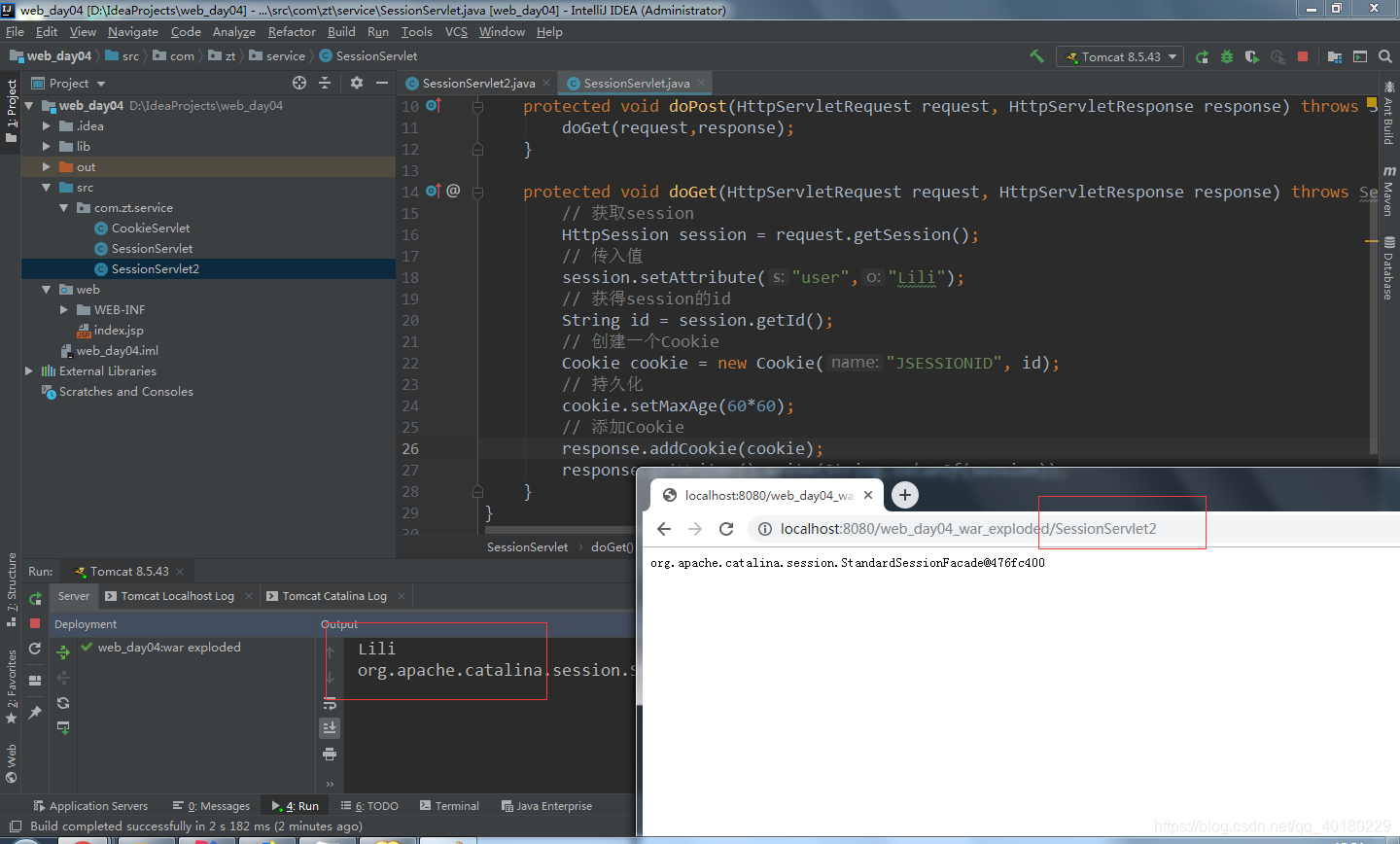Open Java Enterprise tool window
1400x844 pixels.
tap(546, 806)
